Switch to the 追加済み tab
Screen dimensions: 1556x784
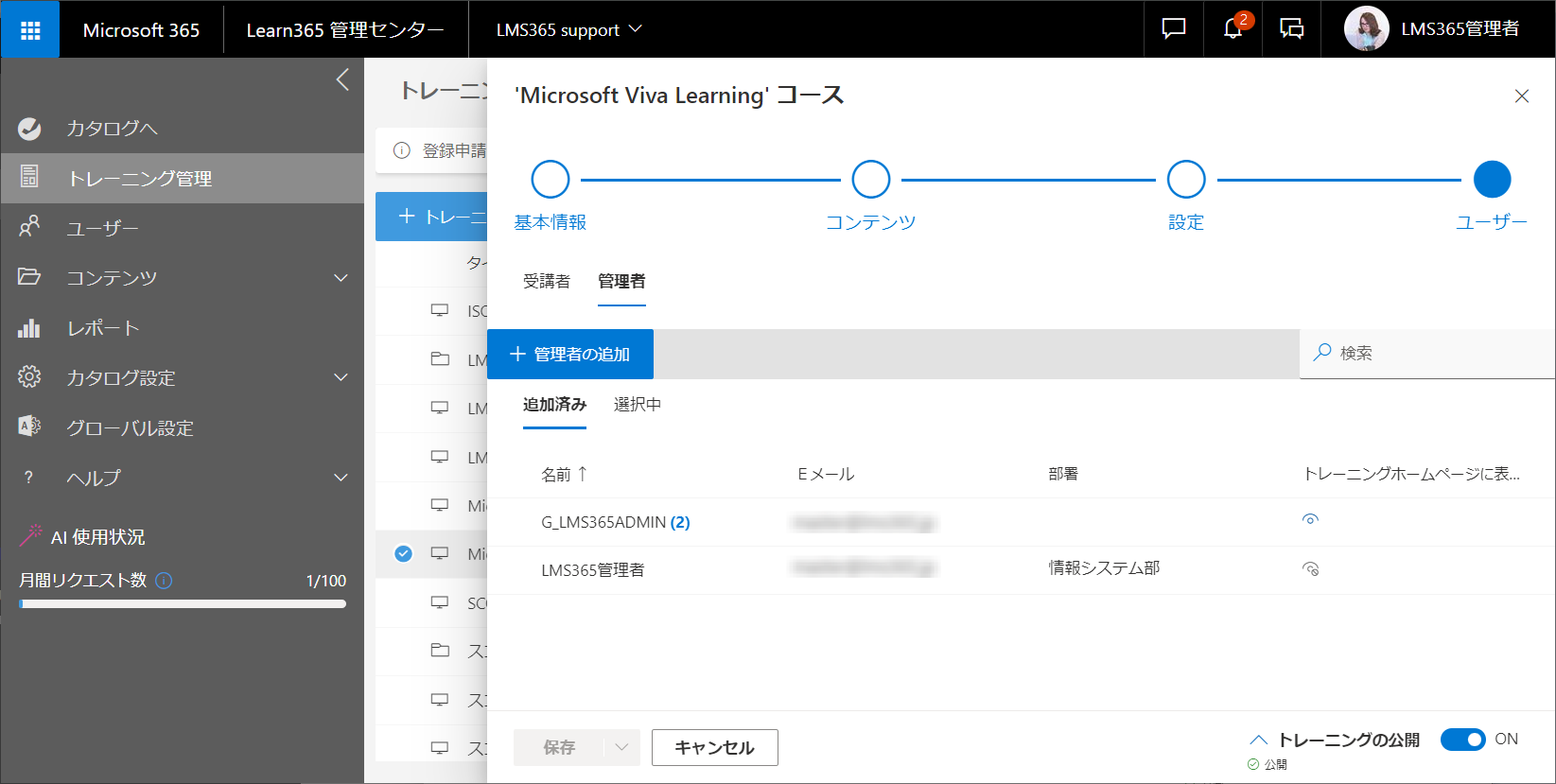[554, 404]
